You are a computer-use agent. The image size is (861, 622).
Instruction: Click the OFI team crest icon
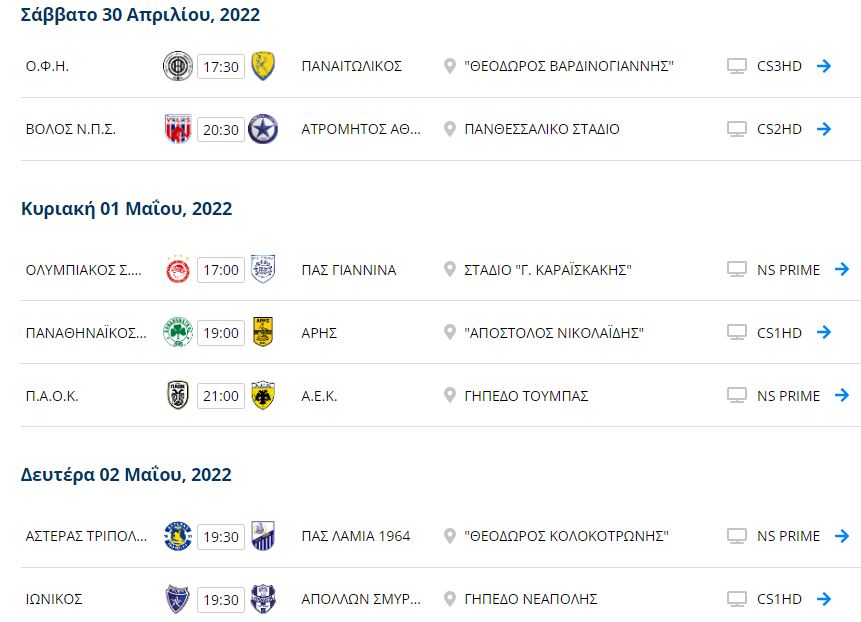click(x=177, y=66)
